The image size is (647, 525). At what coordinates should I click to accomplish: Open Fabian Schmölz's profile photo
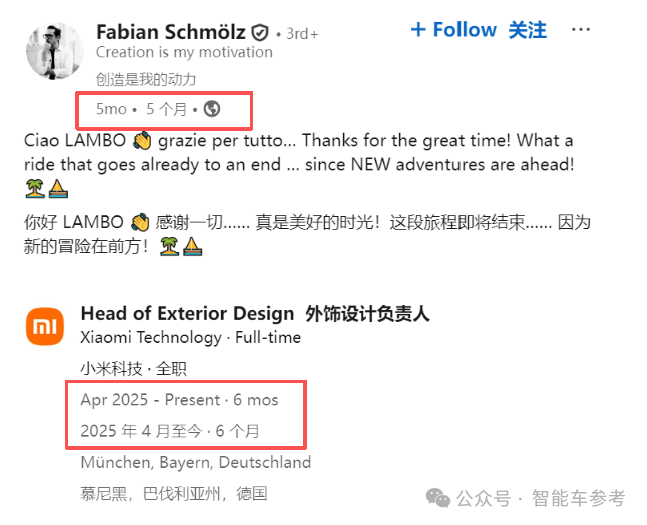[x=54, y=51]
